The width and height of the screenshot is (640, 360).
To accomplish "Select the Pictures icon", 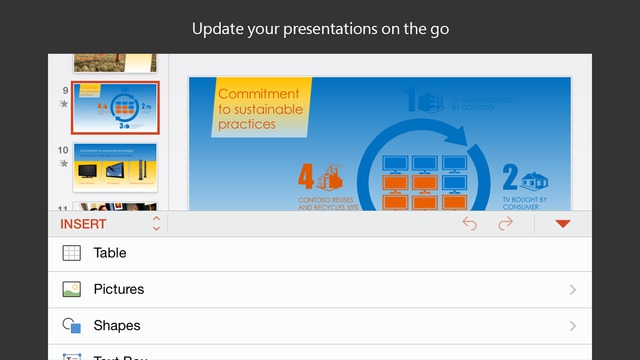I will click(x=71, y=289).
